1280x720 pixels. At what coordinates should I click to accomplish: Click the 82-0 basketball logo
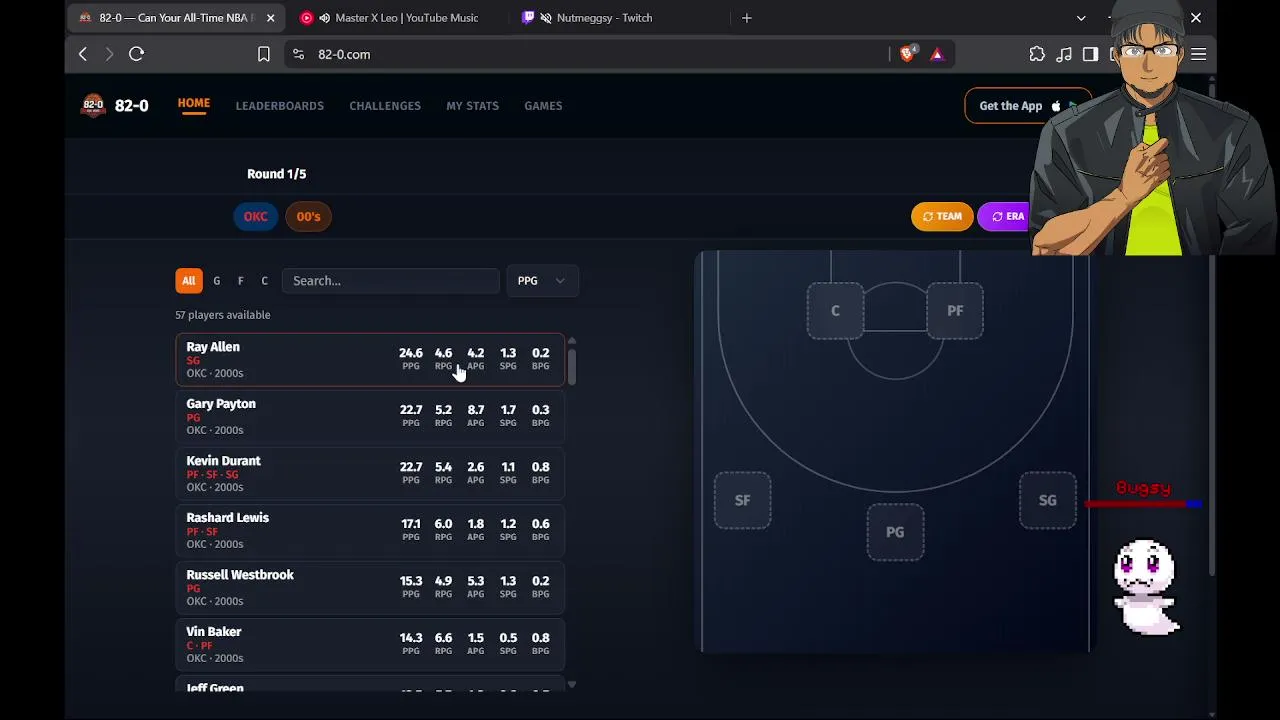click(93, 105)
